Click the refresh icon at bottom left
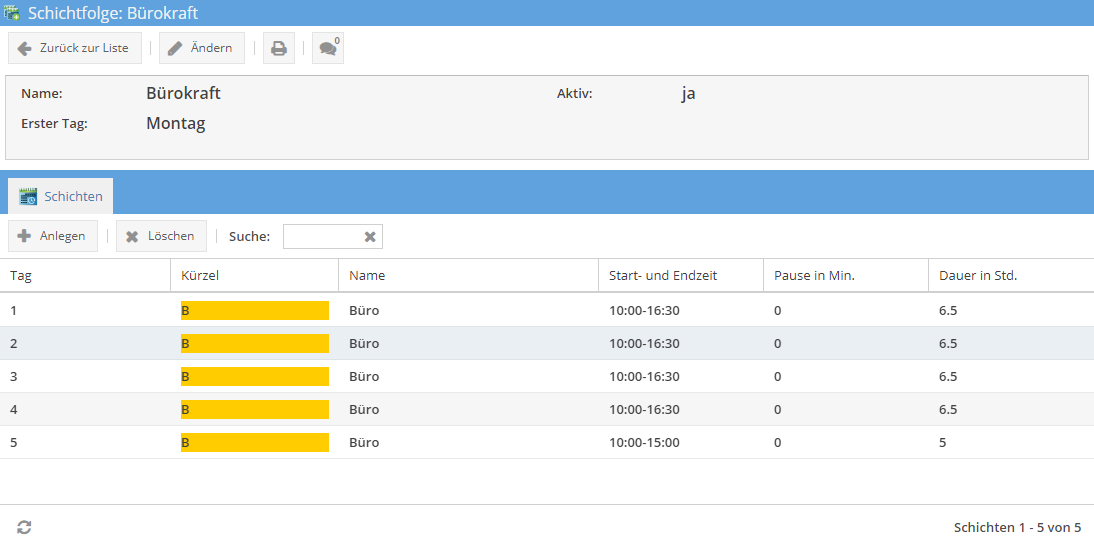This screenshot has height=549, width=1094. (24, 527)
